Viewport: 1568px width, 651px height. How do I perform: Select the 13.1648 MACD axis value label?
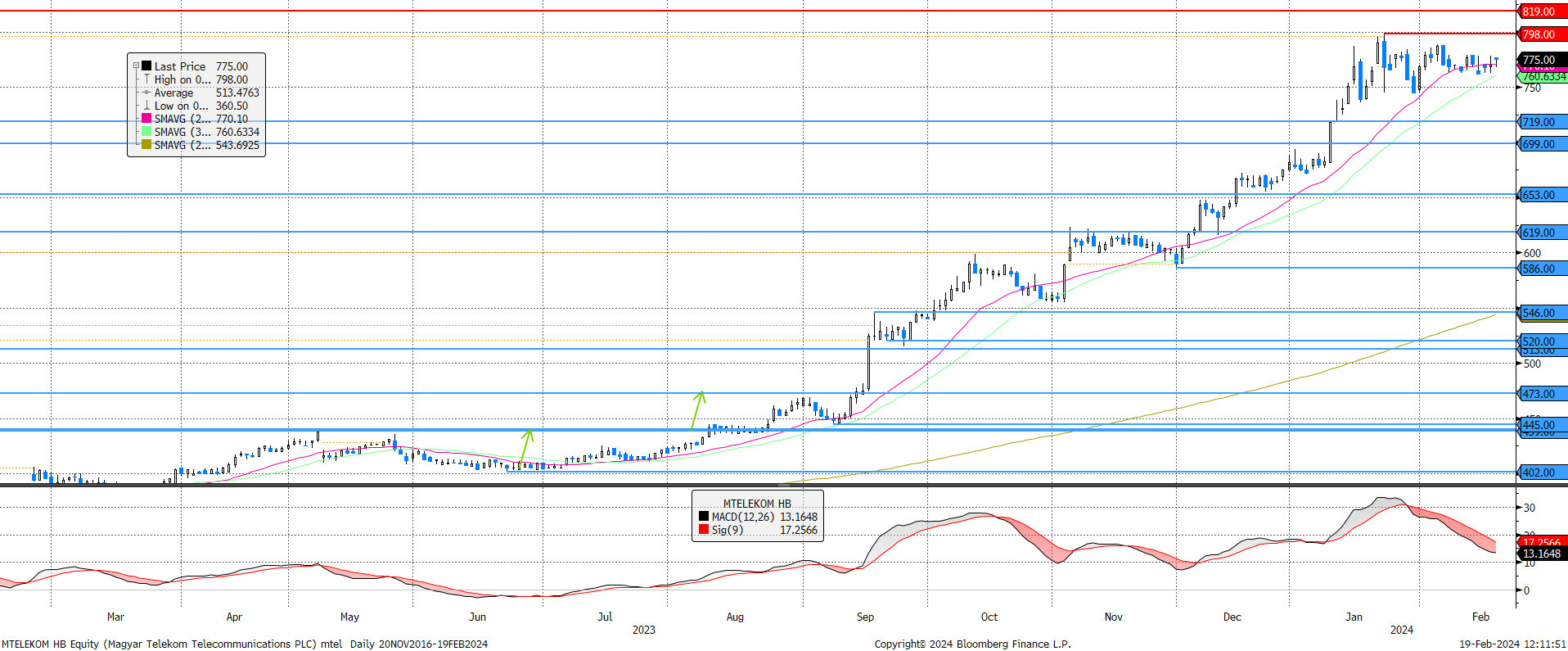click(x=1541, y=554)
